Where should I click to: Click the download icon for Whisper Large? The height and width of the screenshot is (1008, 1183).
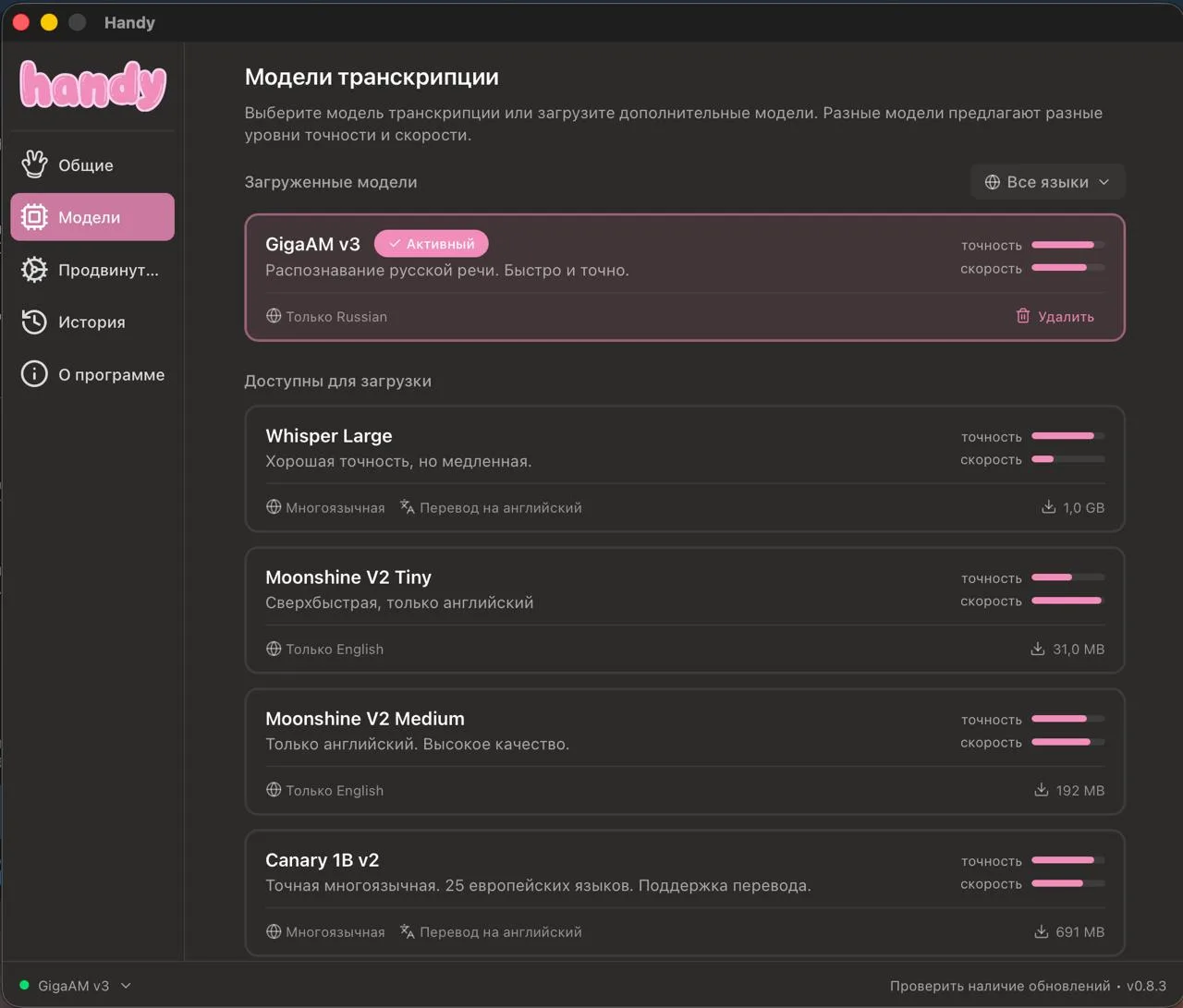(1049, 507)
